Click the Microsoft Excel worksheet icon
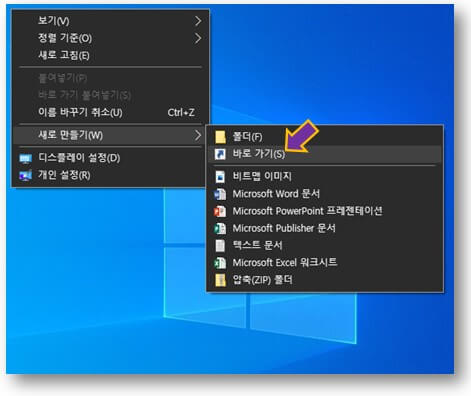Image resolution: width=471 pixels, height=396 pixels. (220, 263)
